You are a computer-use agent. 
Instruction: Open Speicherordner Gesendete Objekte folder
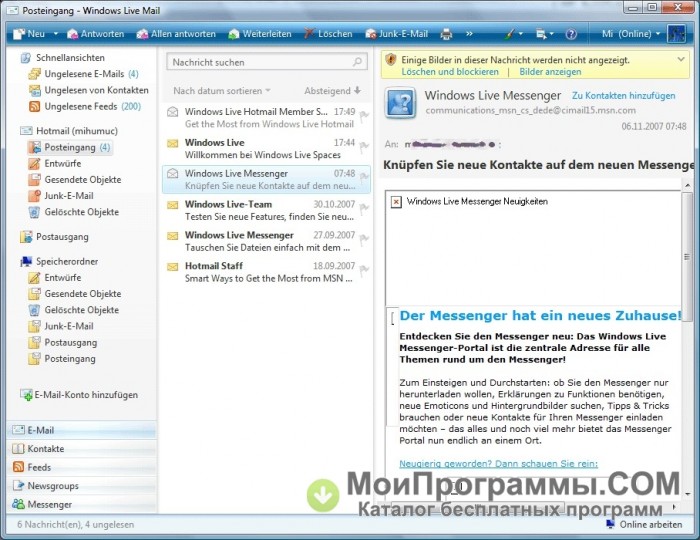[75, 294]
